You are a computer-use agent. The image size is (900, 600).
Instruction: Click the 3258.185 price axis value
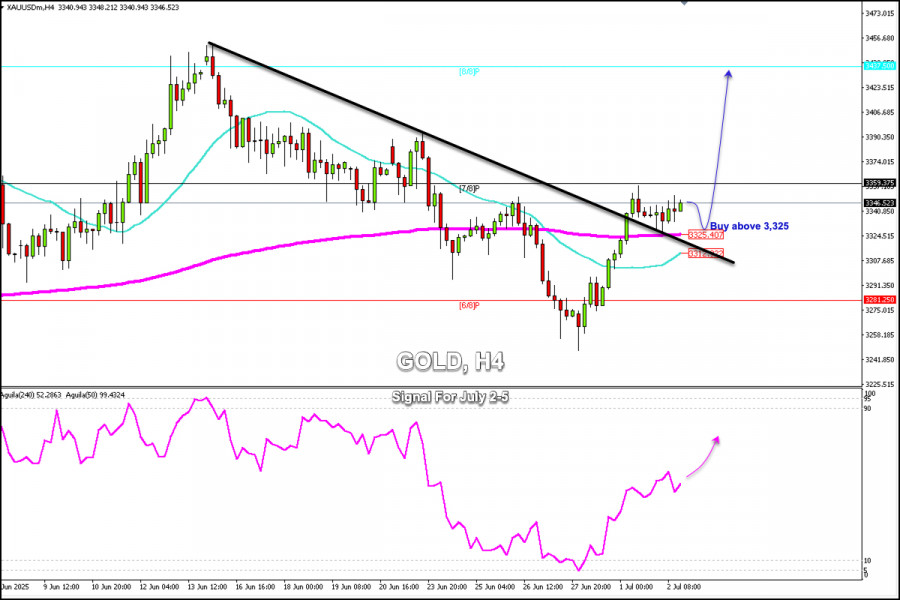(x=880, y=335)
